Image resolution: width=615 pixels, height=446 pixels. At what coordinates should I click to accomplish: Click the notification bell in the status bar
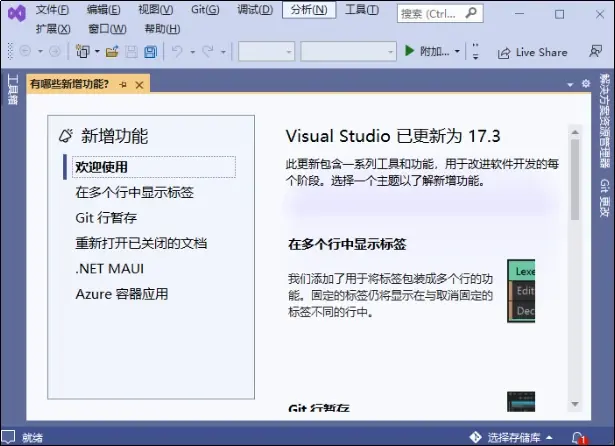(x=579, y=437)
